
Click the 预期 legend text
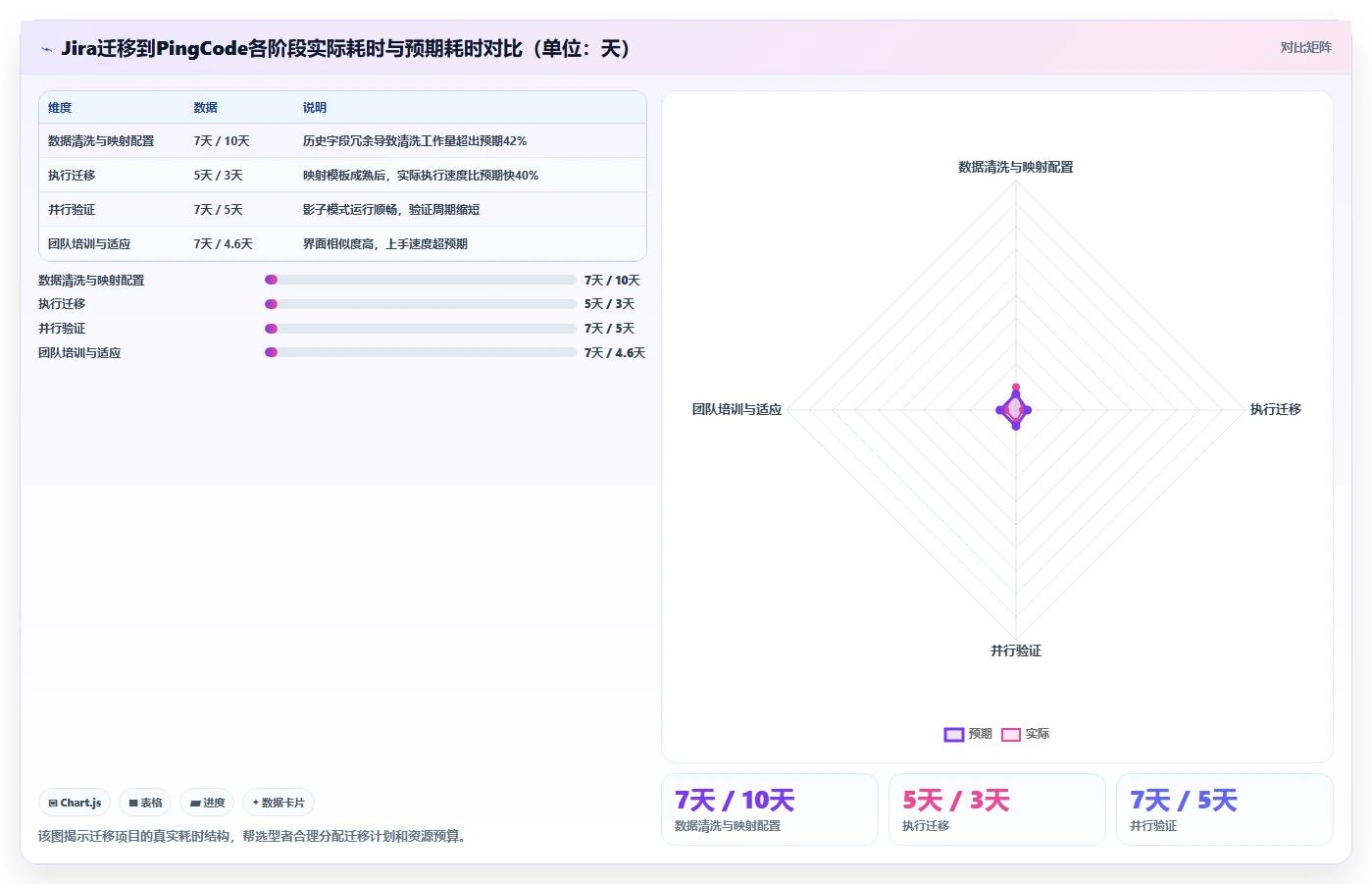click(x=981, y=735)
